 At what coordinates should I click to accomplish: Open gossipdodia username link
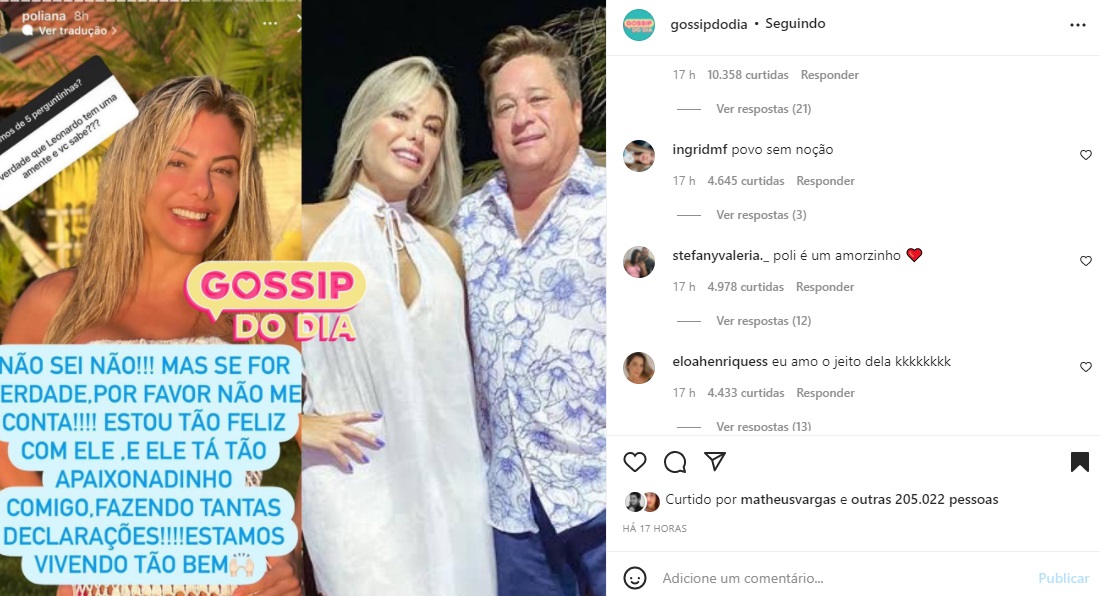pyautogui.click(x=709, y=25)
